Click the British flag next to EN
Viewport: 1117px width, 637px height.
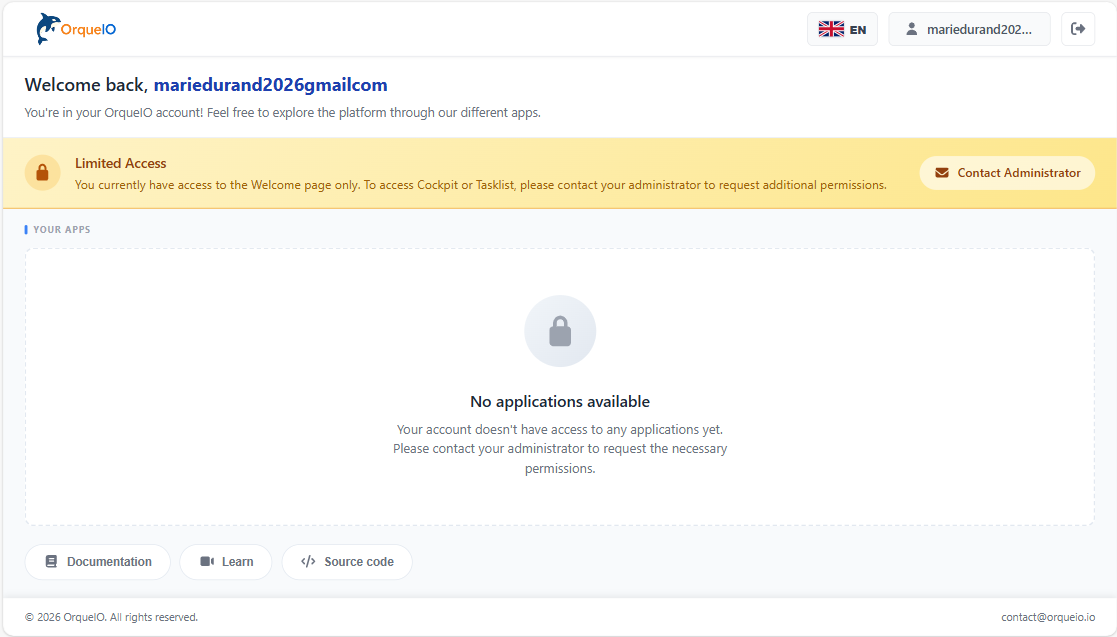pos(829,28)
